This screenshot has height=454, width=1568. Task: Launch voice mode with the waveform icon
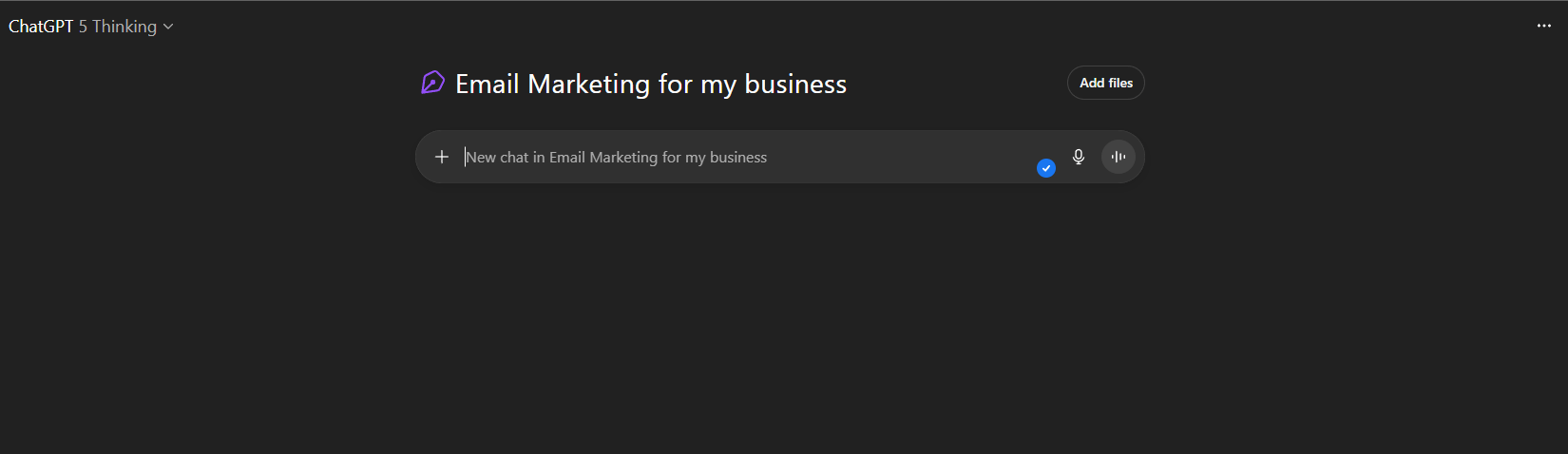(1119, 157)
